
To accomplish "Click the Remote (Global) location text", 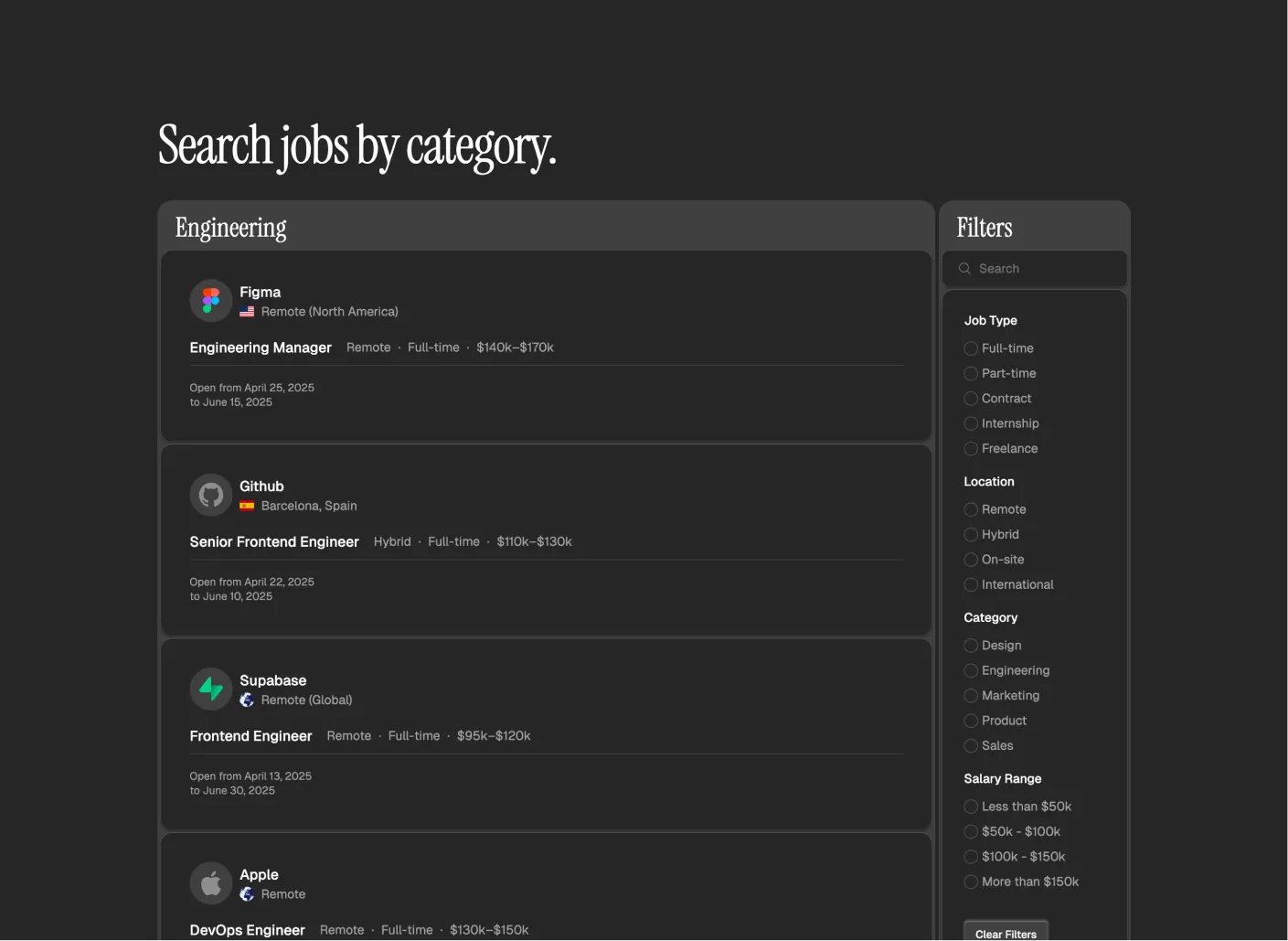I will (x=306, y=700).
